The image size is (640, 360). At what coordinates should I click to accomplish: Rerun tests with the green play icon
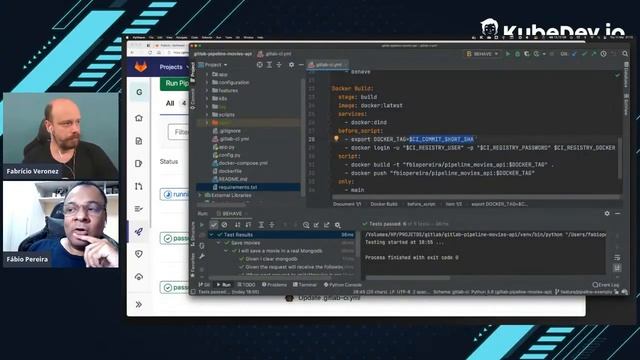point(202,225)
